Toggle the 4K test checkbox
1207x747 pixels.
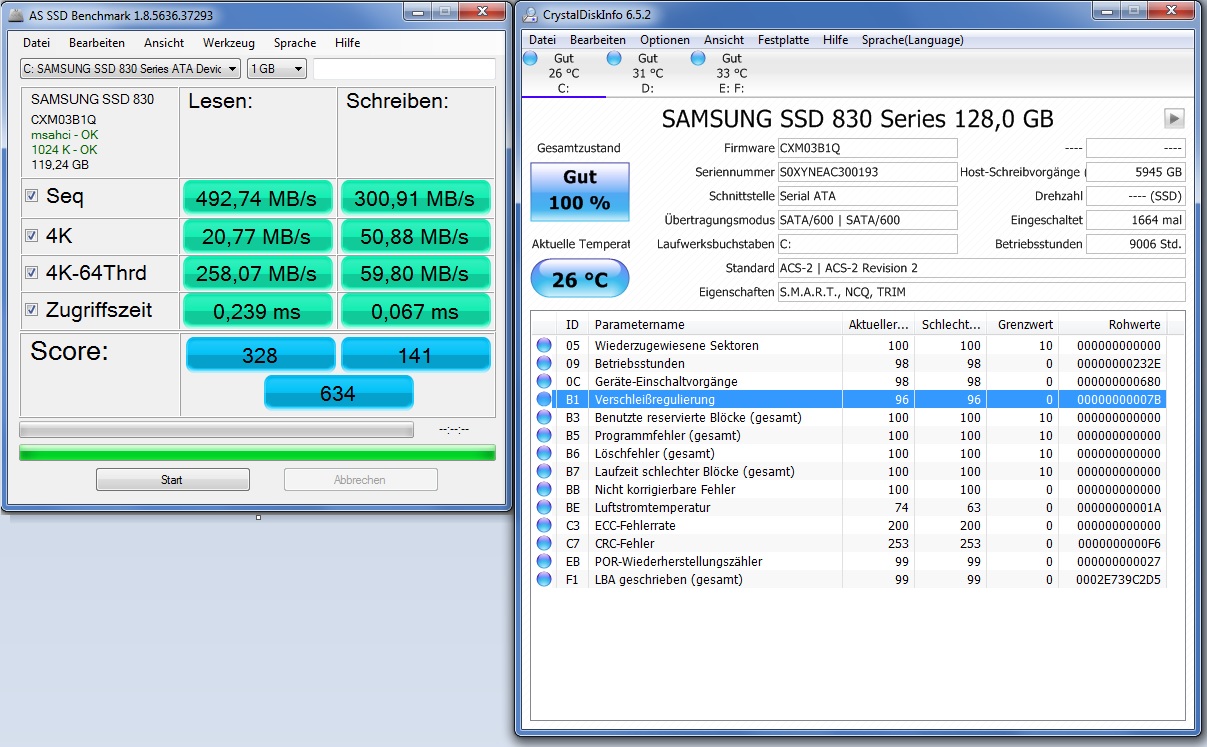pyautogui.click(x=31, y=235)
